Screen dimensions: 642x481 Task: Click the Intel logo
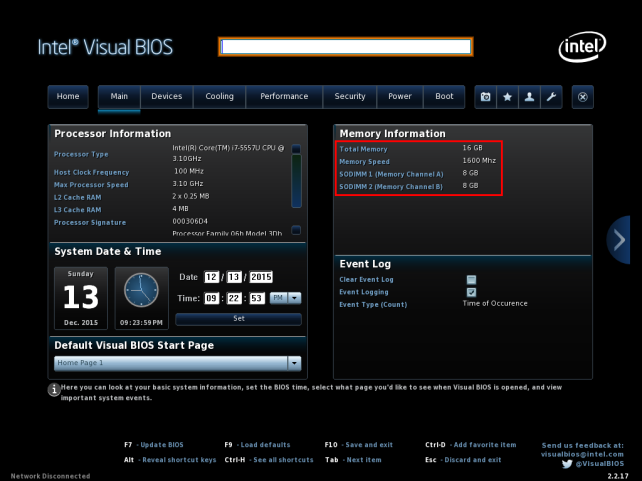pyautogui.click(x=582, y=47)
